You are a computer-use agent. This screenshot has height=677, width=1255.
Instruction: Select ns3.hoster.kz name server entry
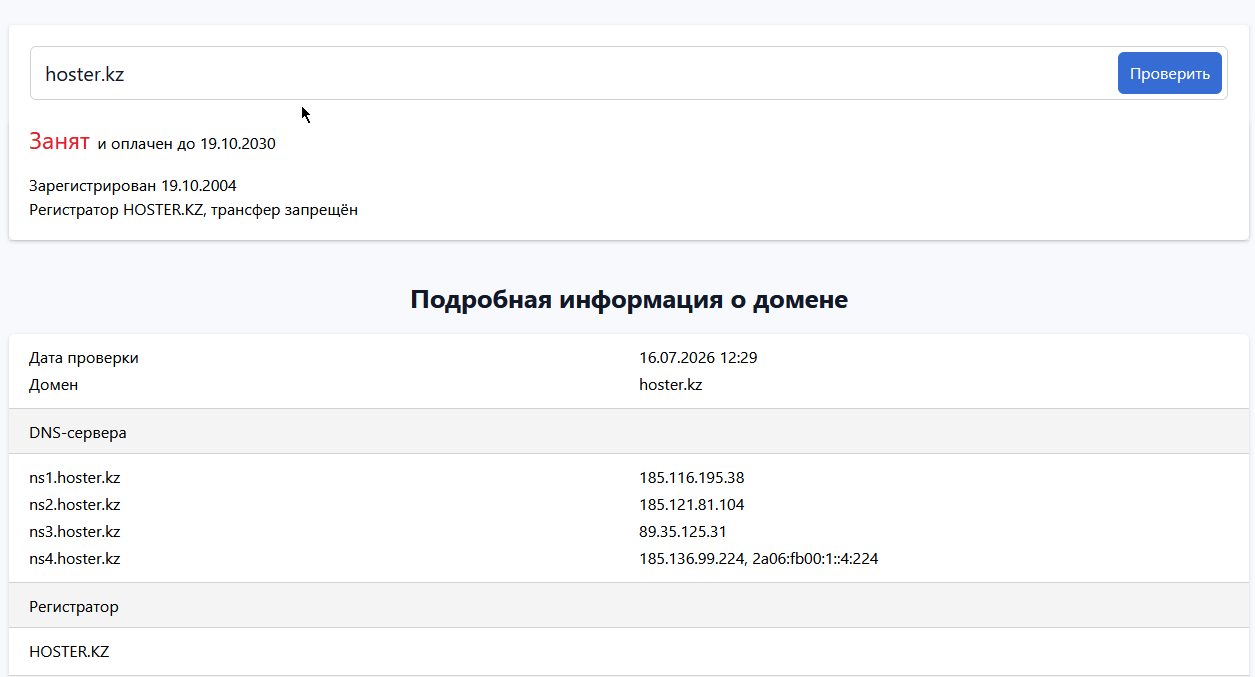[75, 532]
